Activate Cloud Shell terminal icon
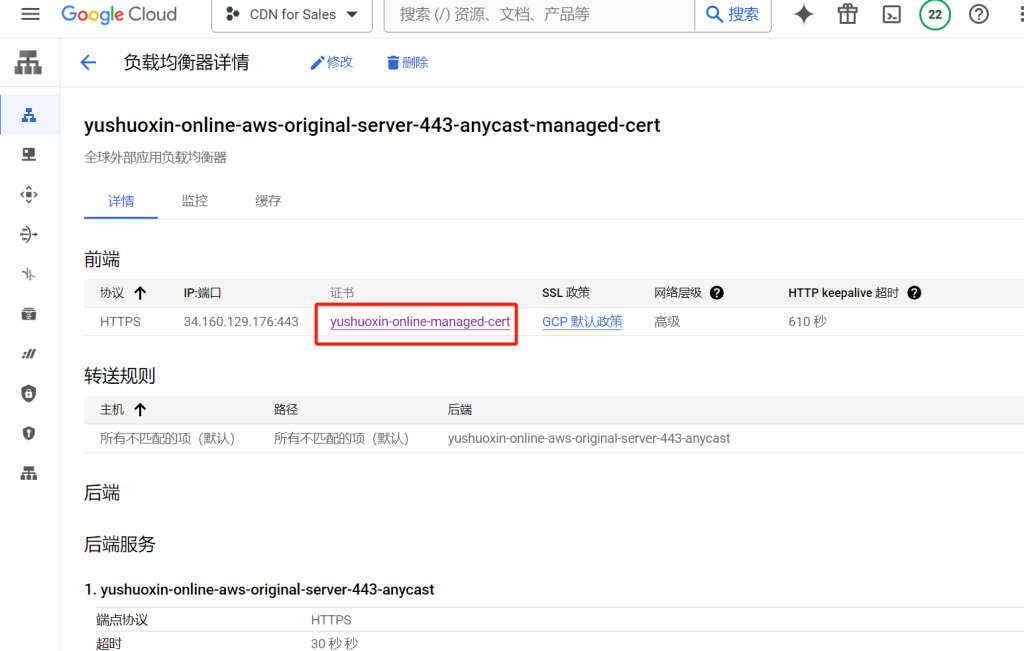 (891, 14)
